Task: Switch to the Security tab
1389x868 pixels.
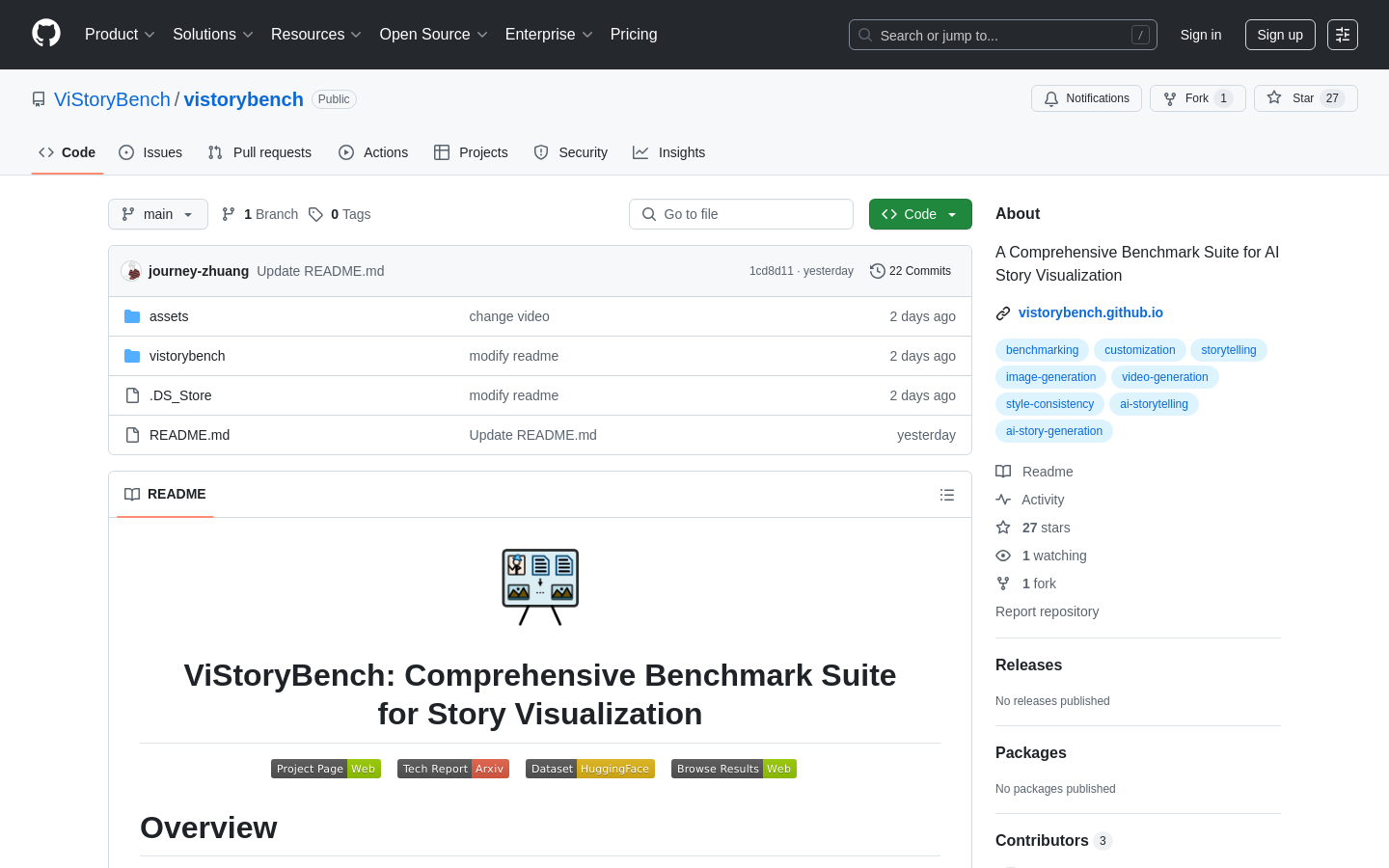Action: [571, 152]
